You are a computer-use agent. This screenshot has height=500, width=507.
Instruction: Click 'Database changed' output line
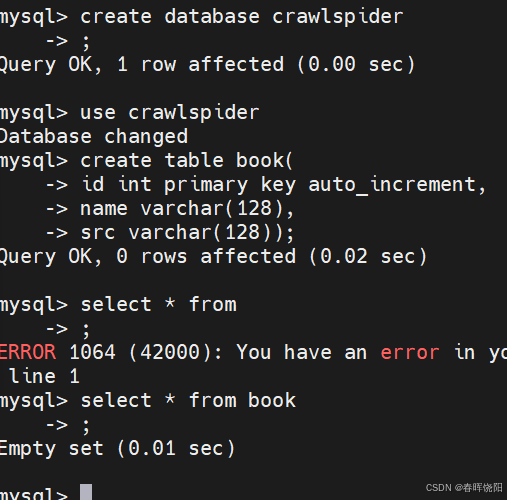[x=94, y=137]
